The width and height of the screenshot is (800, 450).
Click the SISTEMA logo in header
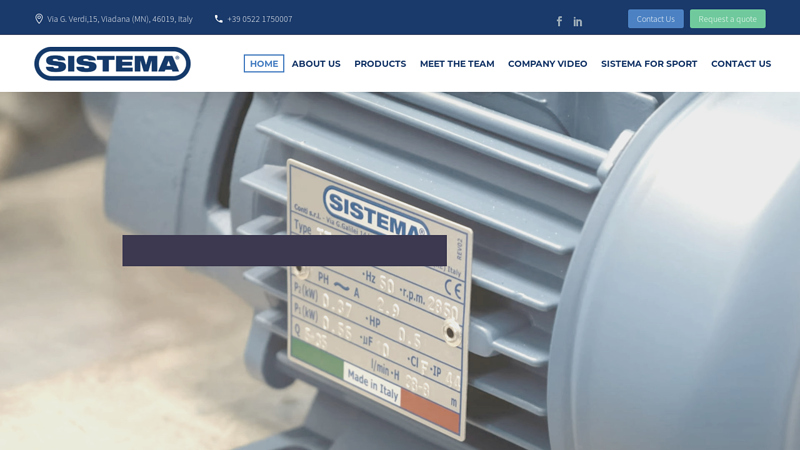click(113, 64)
